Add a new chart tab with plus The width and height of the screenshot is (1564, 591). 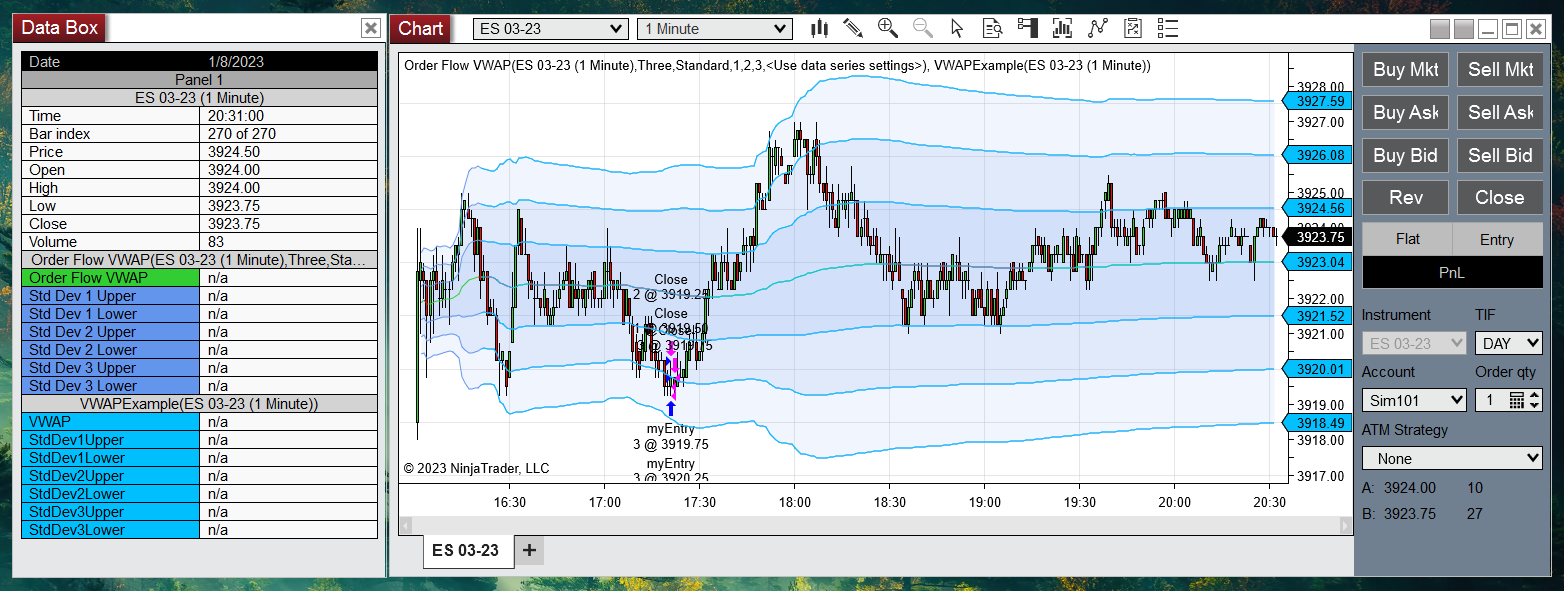pyautogui.click(x=529, y=550)
